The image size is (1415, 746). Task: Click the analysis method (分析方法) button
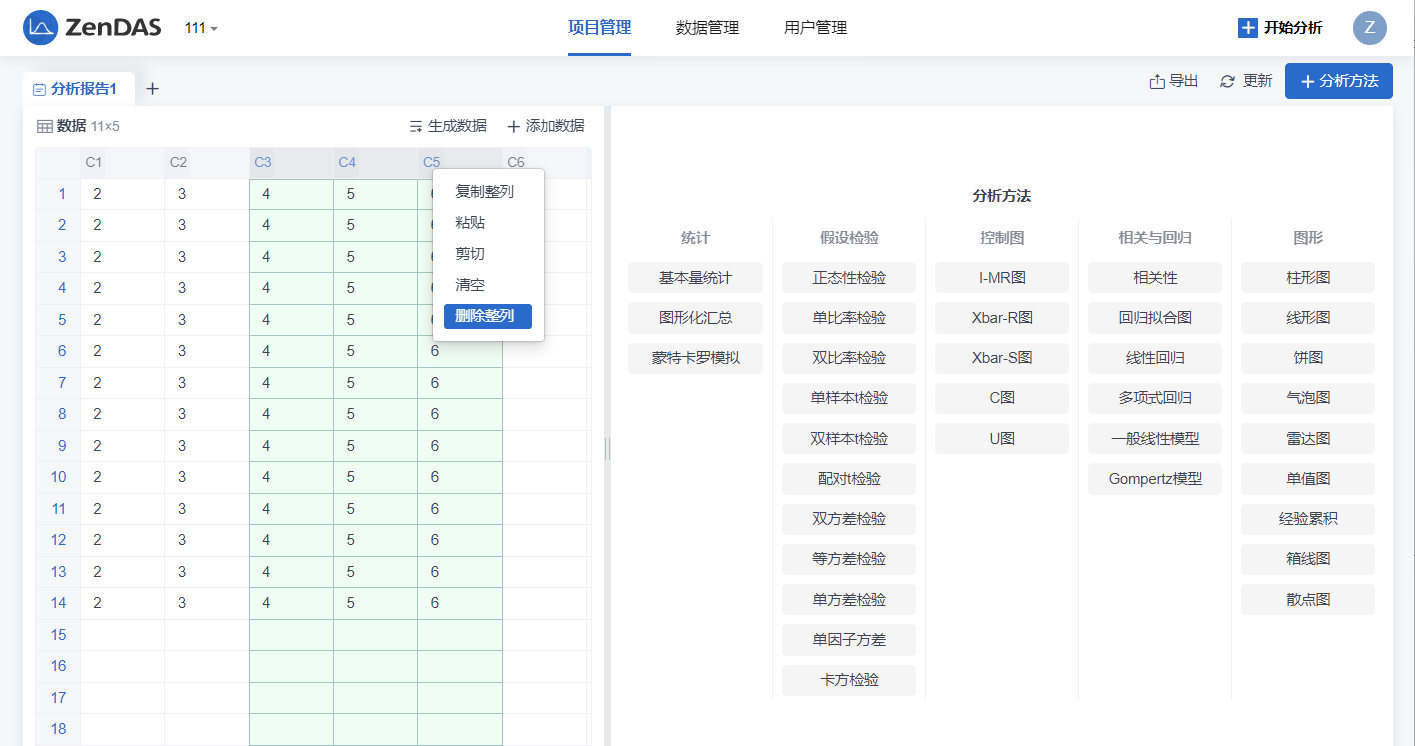tap(1338, 81)
